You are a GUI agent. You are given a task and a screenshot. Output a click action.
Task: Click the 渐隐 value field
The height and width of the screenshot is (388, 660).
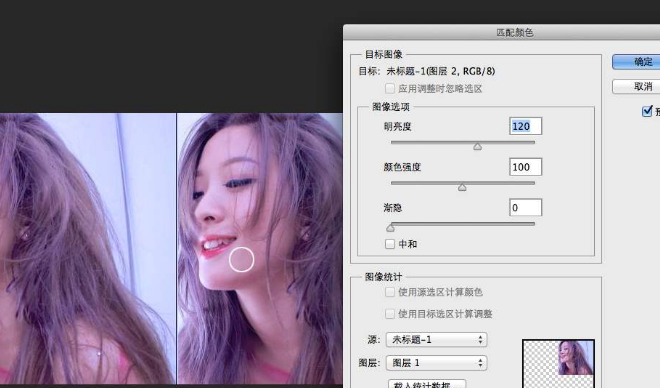pyautogui.click(x=525, y=207)
